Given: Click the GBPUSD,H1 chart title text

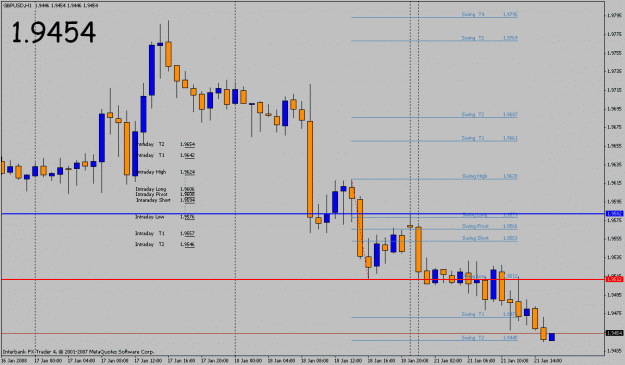Looking at the screenshot, I should pyautogui.click(x=17, y=6).
